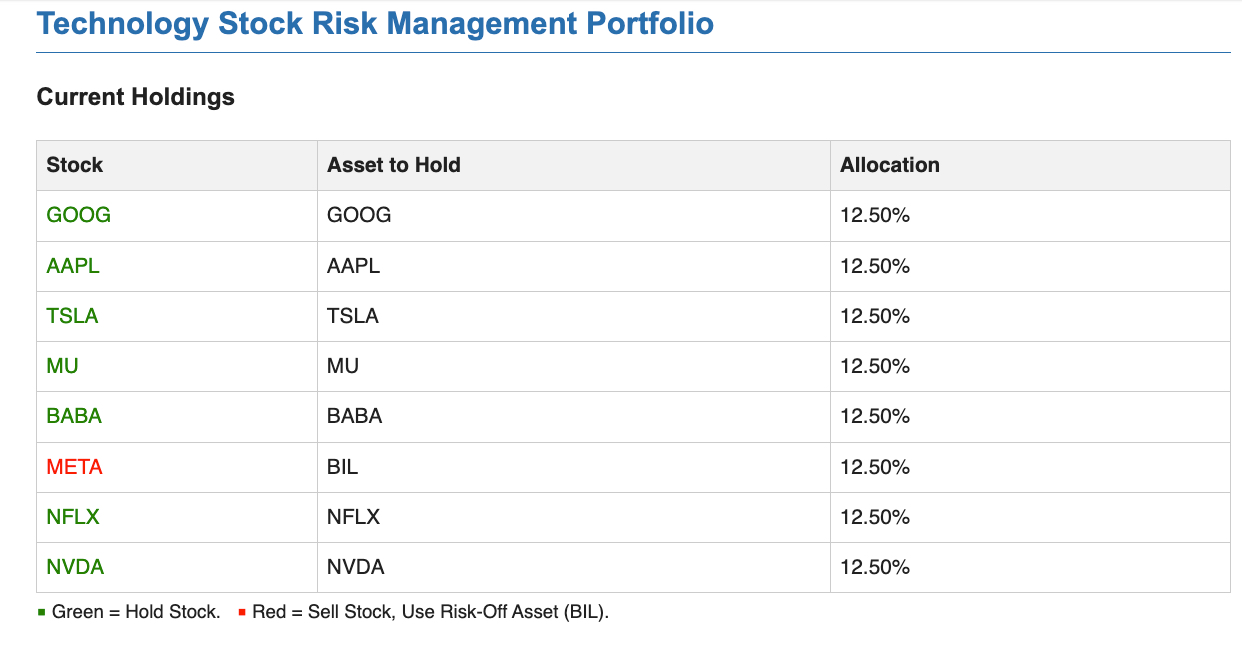
Task: Click the Allocation column header
Action: 889,165
